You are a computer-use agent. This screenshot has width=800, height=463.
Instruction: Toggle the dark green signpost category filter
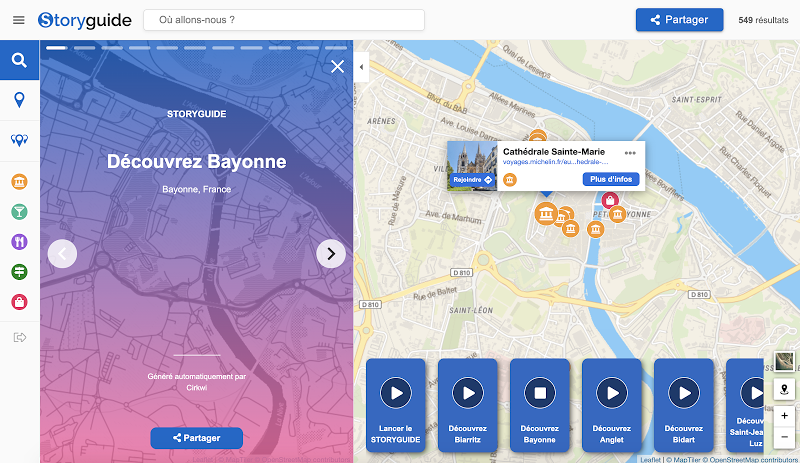[x=19, y=272]
